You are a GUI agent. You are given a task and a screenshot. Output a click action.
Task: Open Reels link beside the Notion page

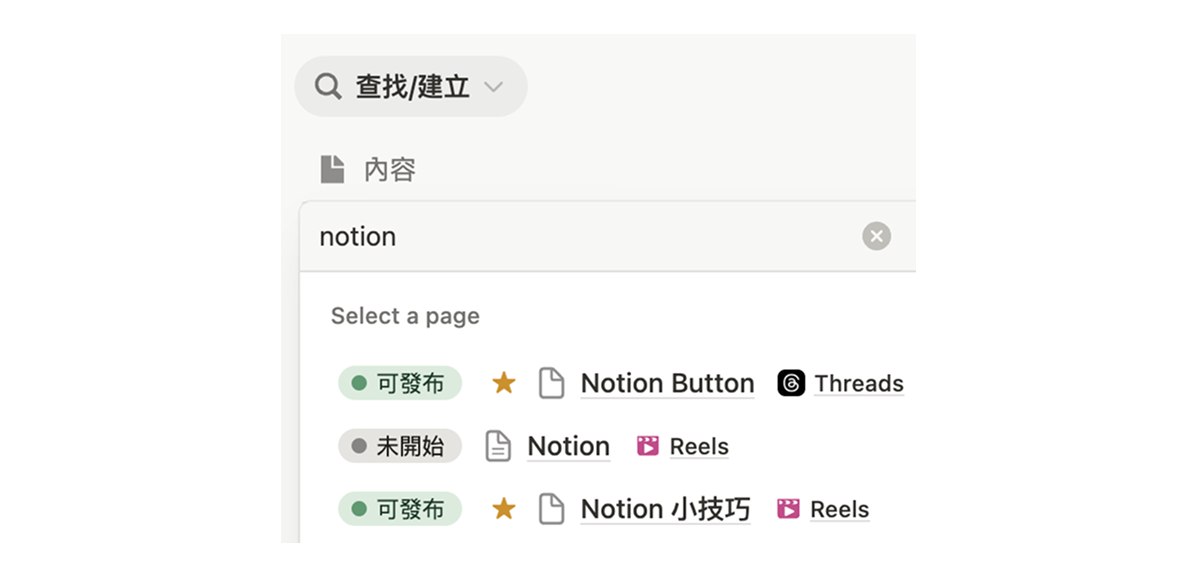tap(699, 446)
